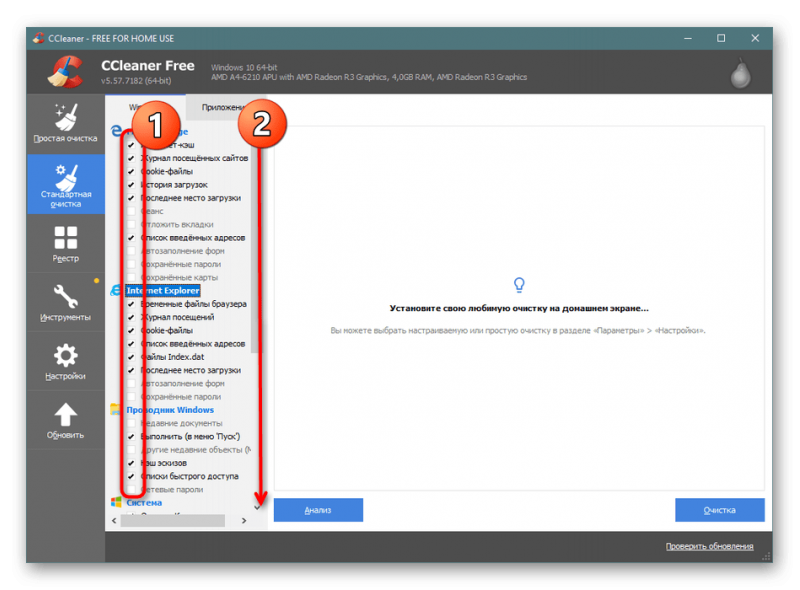Click the Последнее место загрузки row under Edge
Screen dimensions: 800x590
(x=191, y=198)
